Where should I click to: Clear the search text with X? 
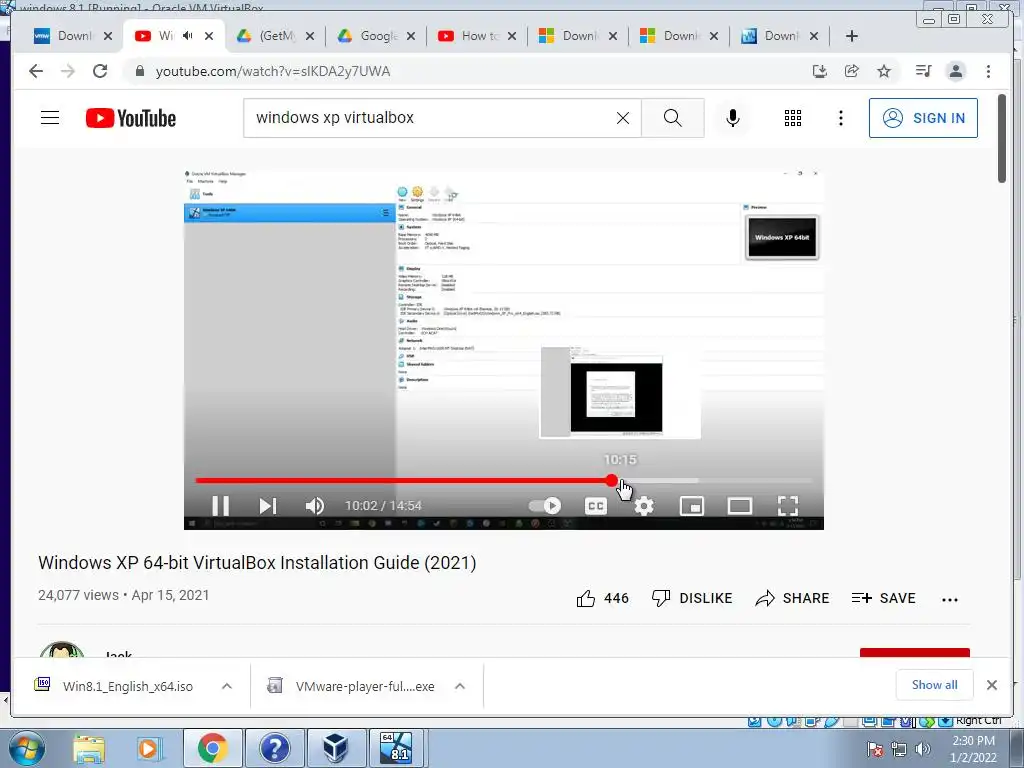623,118
